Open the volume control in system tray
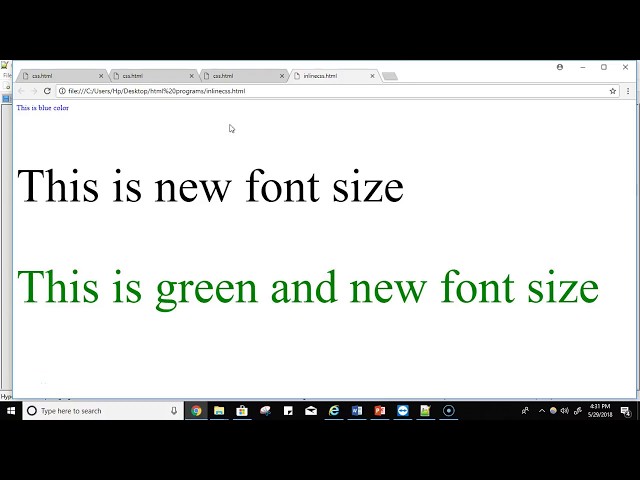640x480 pixels. pyautogui.click(x=565, y=411)
